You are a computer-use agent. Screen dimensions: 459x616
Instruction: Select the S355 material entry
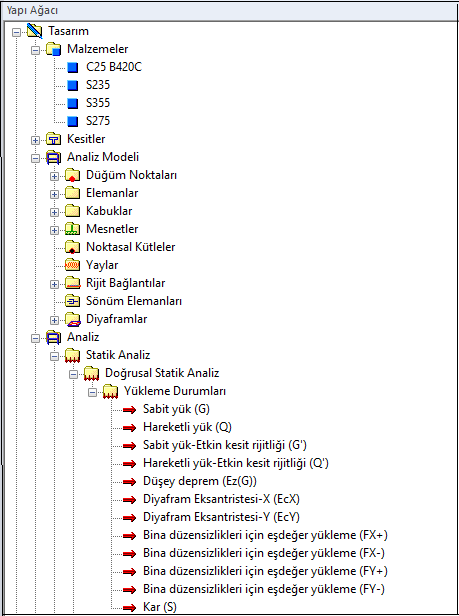click(98, 103)
